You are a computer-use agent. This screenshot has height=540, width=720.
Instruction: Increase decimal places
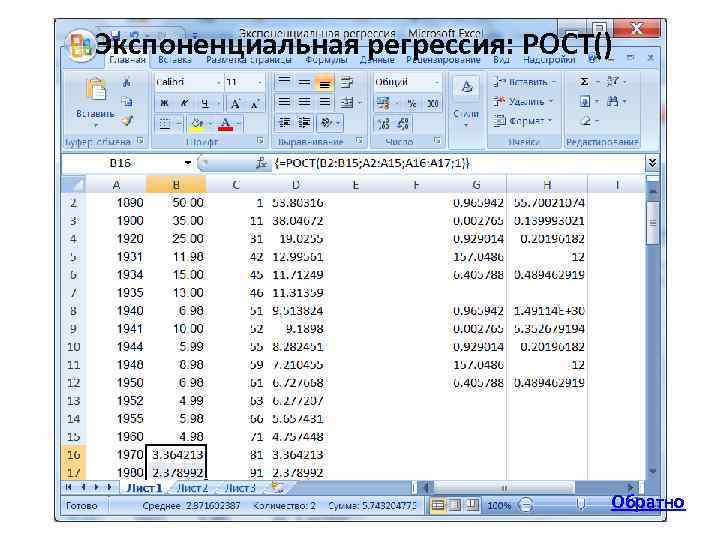tap(384, 123)
